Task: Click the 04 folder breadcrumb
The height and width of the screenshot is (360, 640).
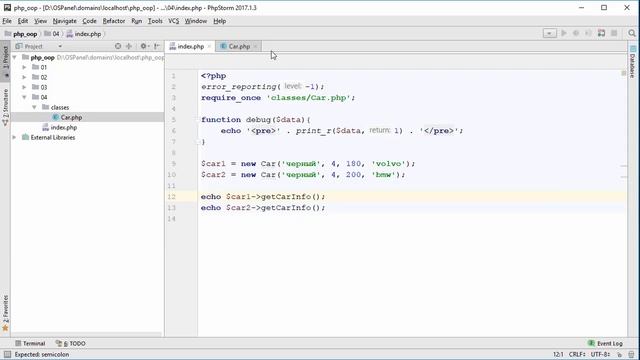Action: point(52,34)
